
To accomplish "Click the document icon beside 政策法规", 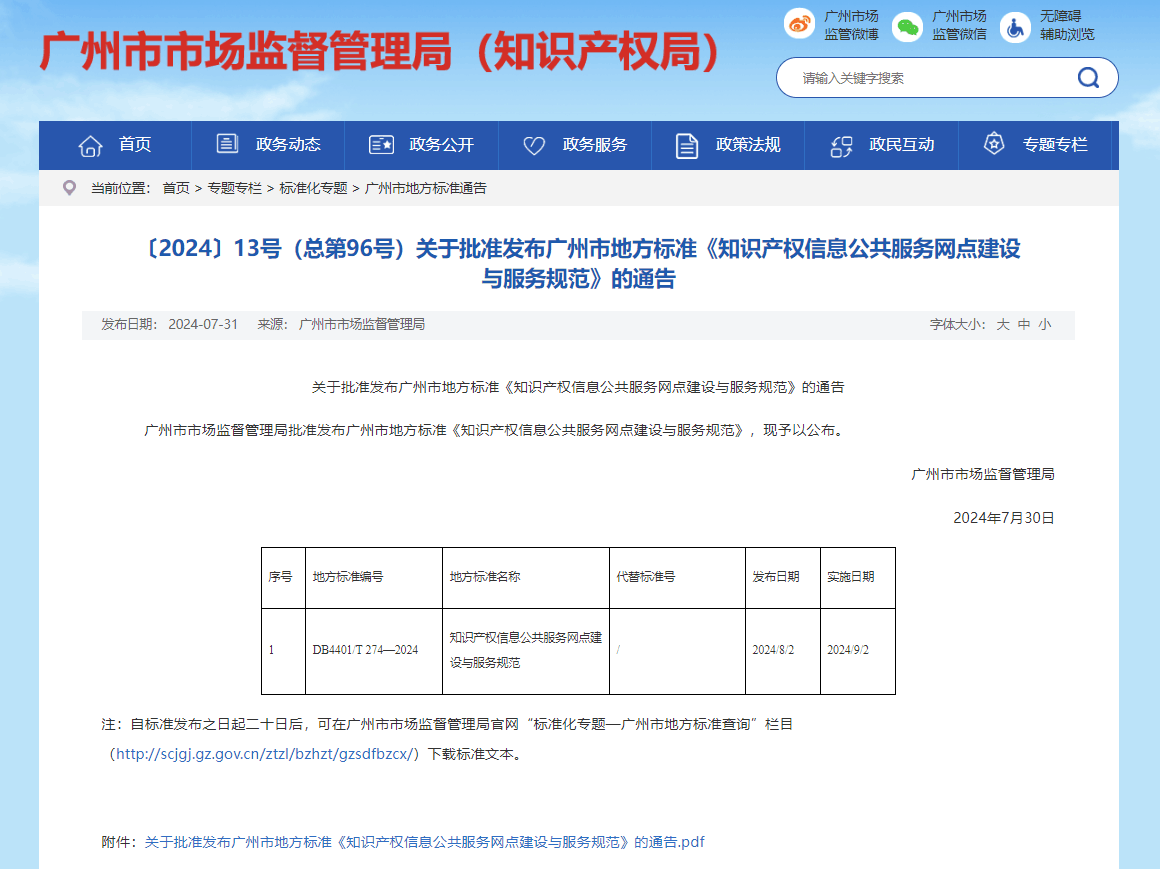I will (687, 146).
